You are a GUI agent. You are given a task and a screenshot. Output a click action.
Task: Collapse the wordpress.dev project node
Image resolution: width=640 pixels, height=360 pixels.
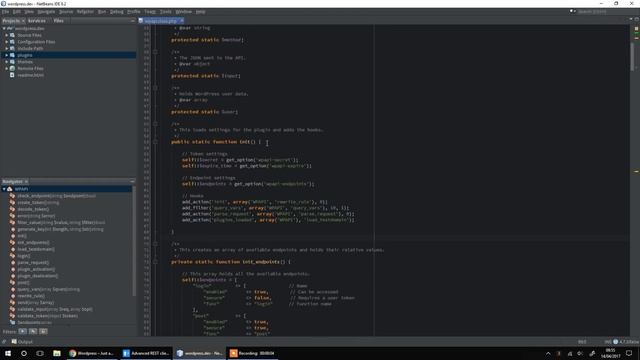pyautogui.click(x=4, y=29)
